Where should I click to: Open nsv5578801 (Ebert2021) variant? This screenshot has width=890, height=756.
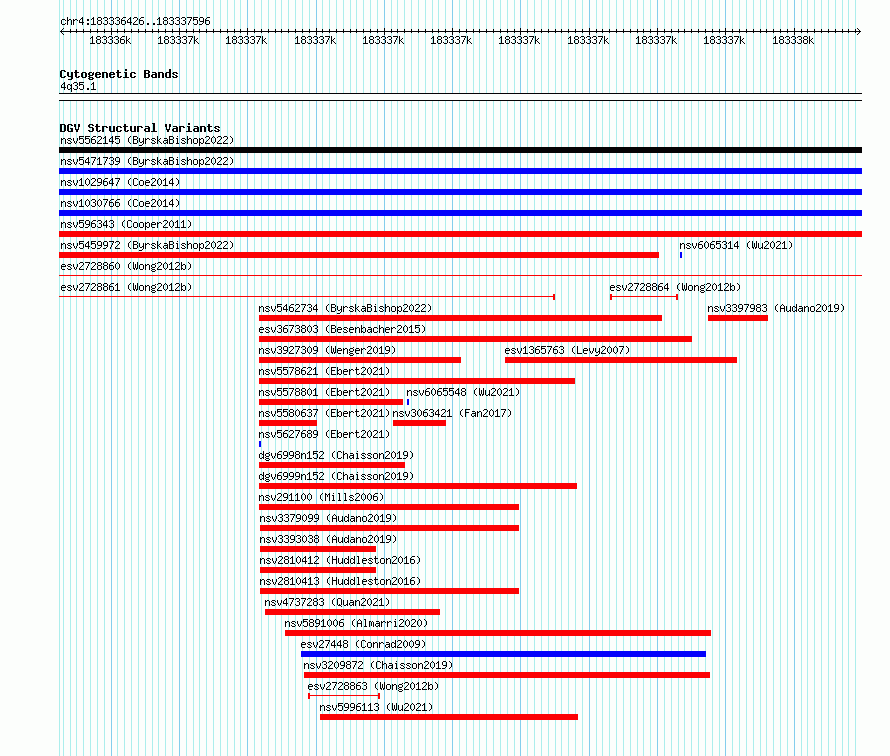pos(324,392)
